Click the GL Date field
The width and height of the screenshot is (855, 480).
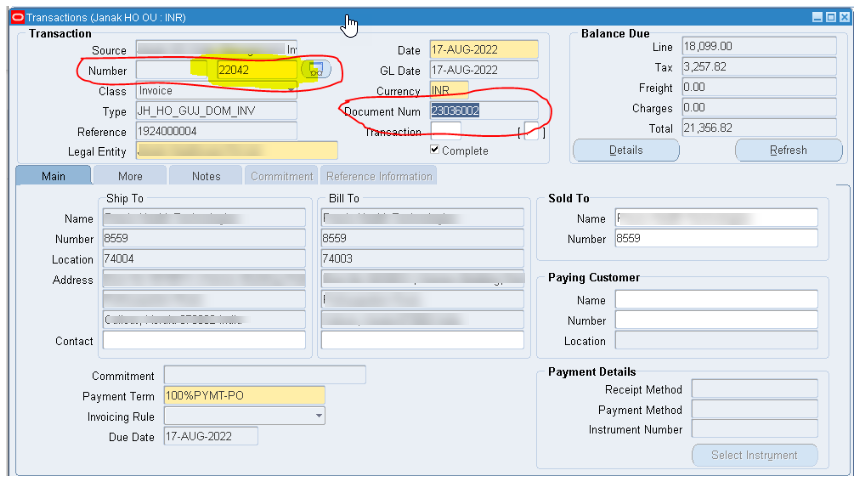click(x=484, y=70)
